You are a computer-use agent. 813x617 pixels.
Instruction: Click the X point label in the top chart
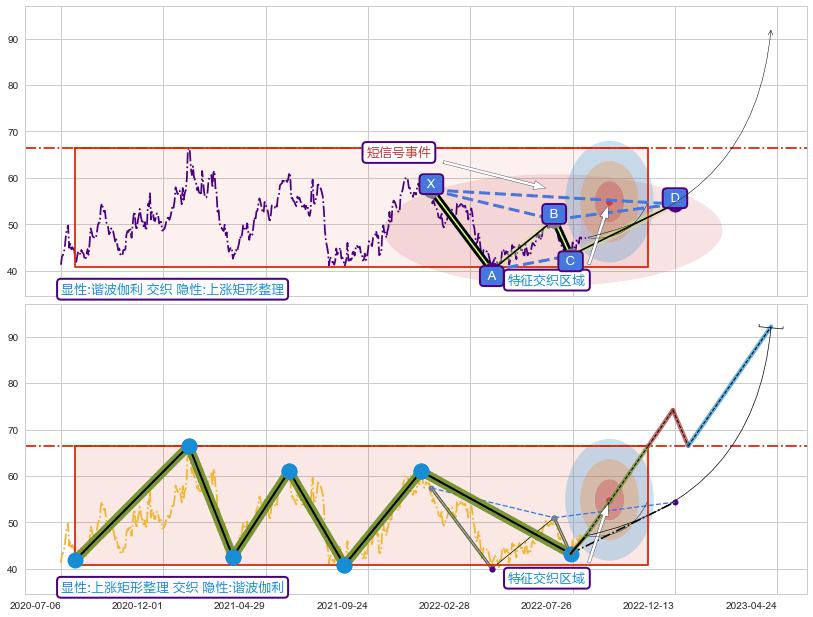click(430, 184)
